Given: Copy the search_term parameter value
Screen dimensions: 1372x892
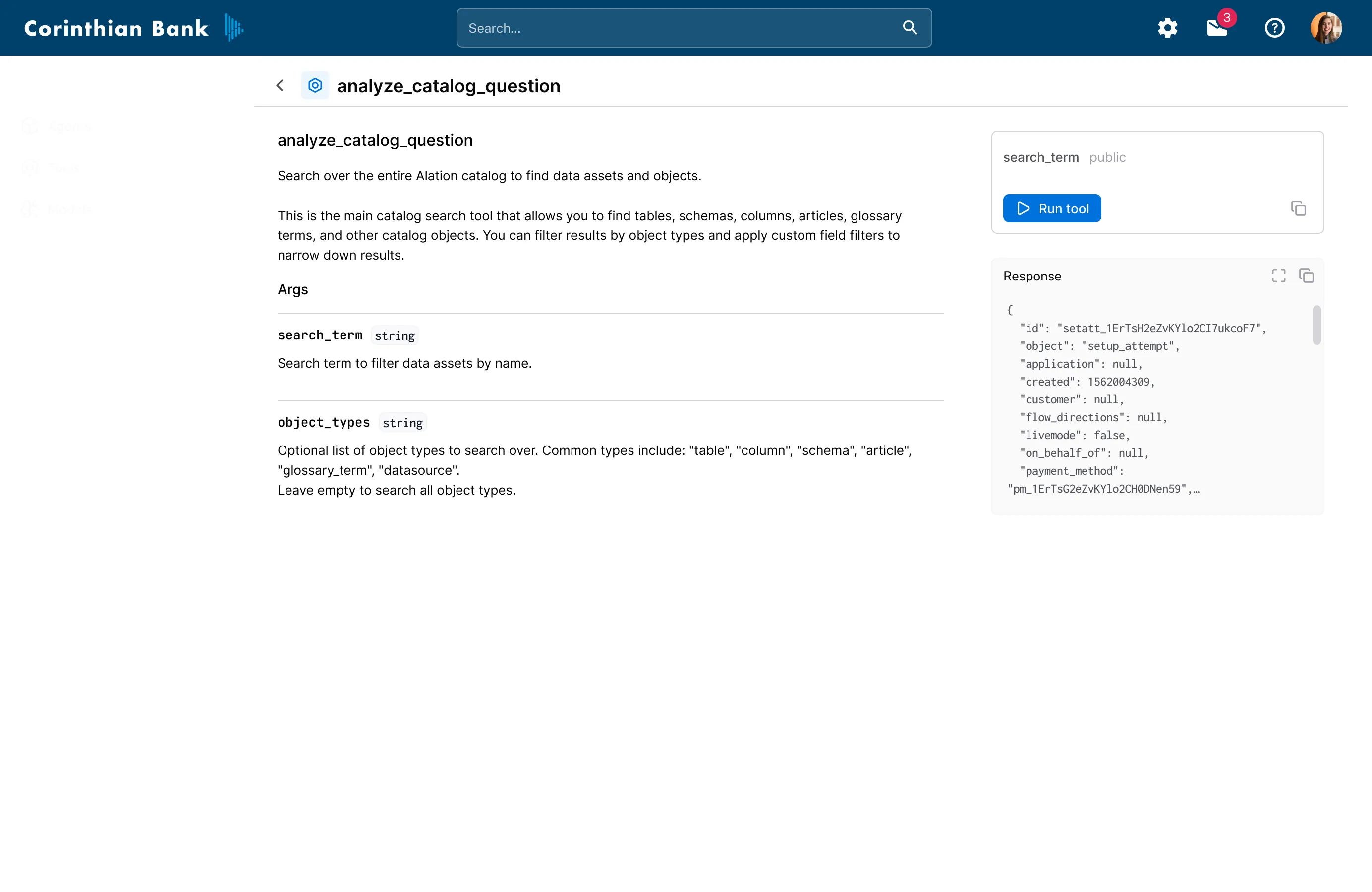Looking at the screenshot, I should point(1299,208).
